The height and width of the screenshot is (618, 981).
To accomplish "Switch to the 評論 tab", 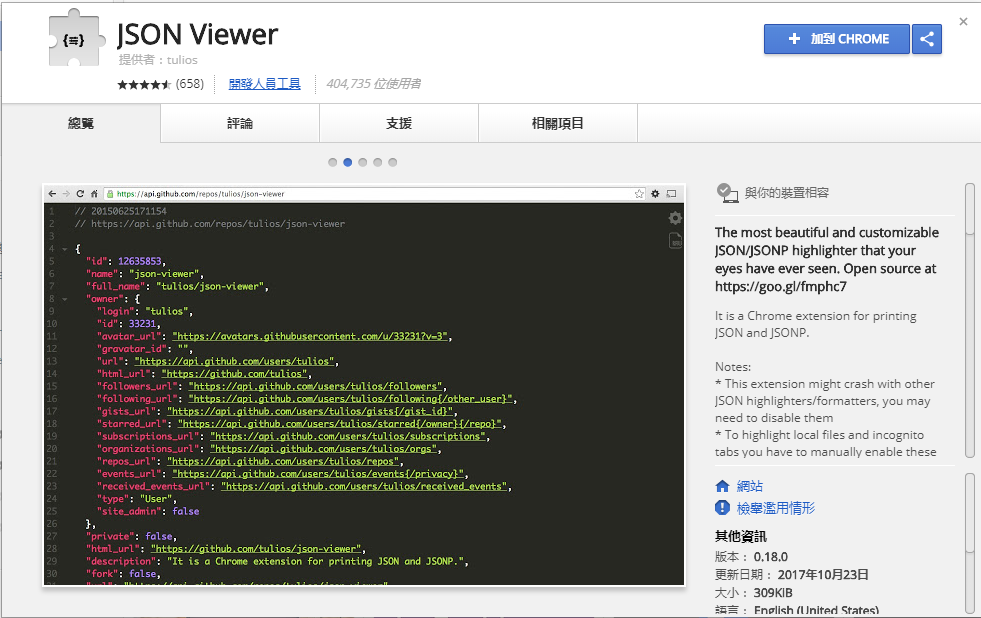I will tap(239, 123).
